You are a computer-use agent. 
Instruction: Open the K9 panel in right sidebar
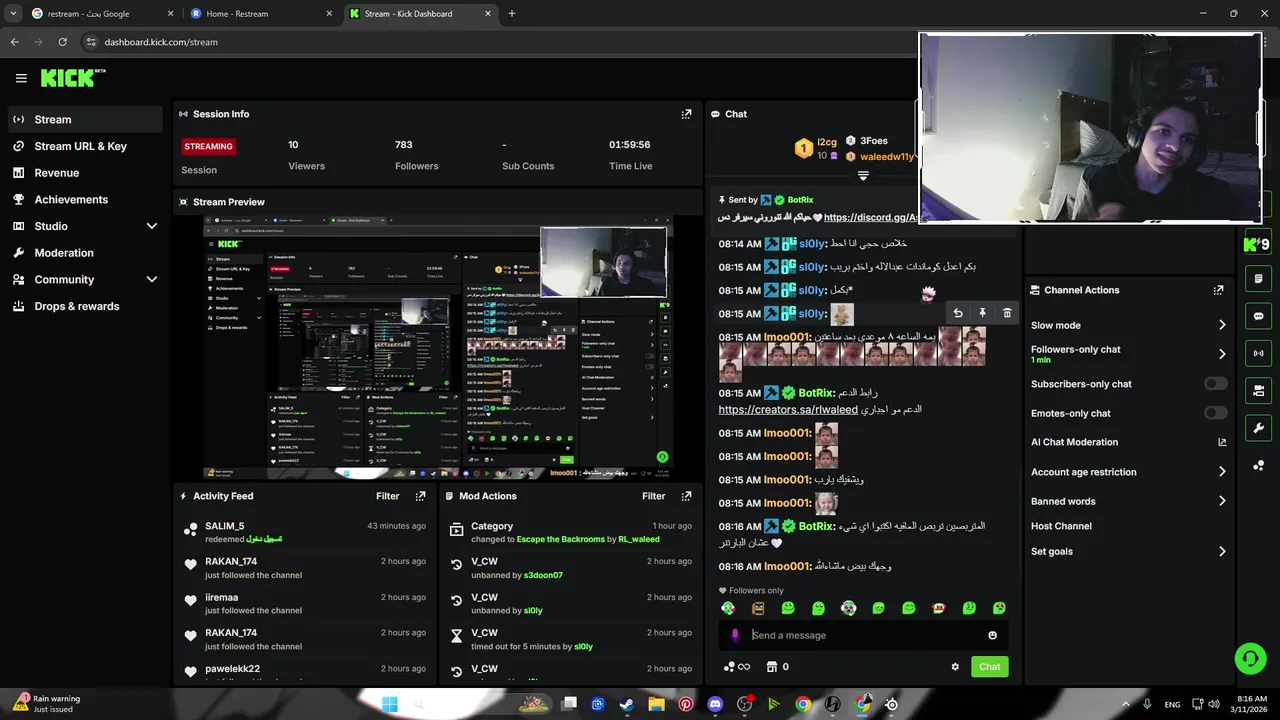[x=1257, y=244]
